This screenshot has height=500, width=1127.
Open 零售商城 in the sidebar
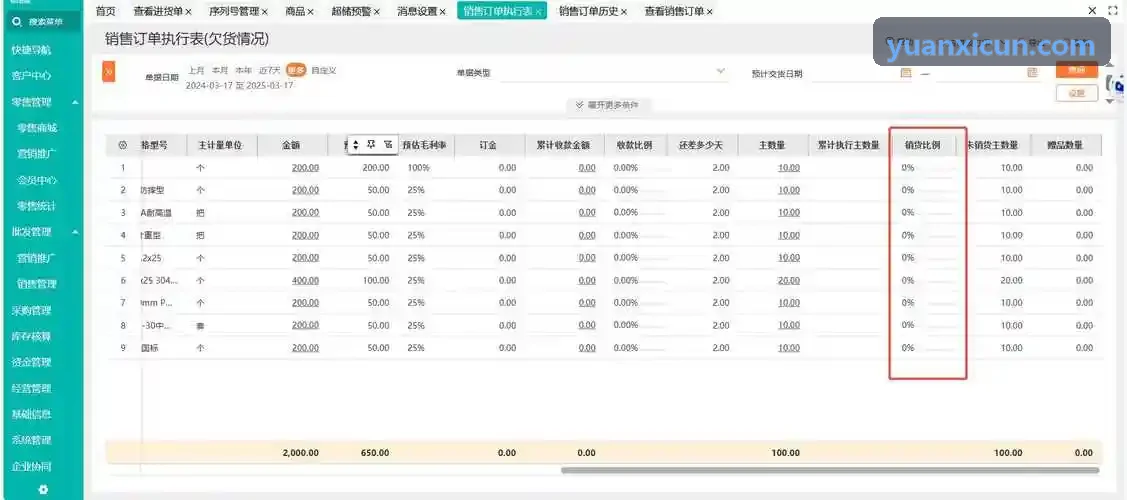[37, 128]
